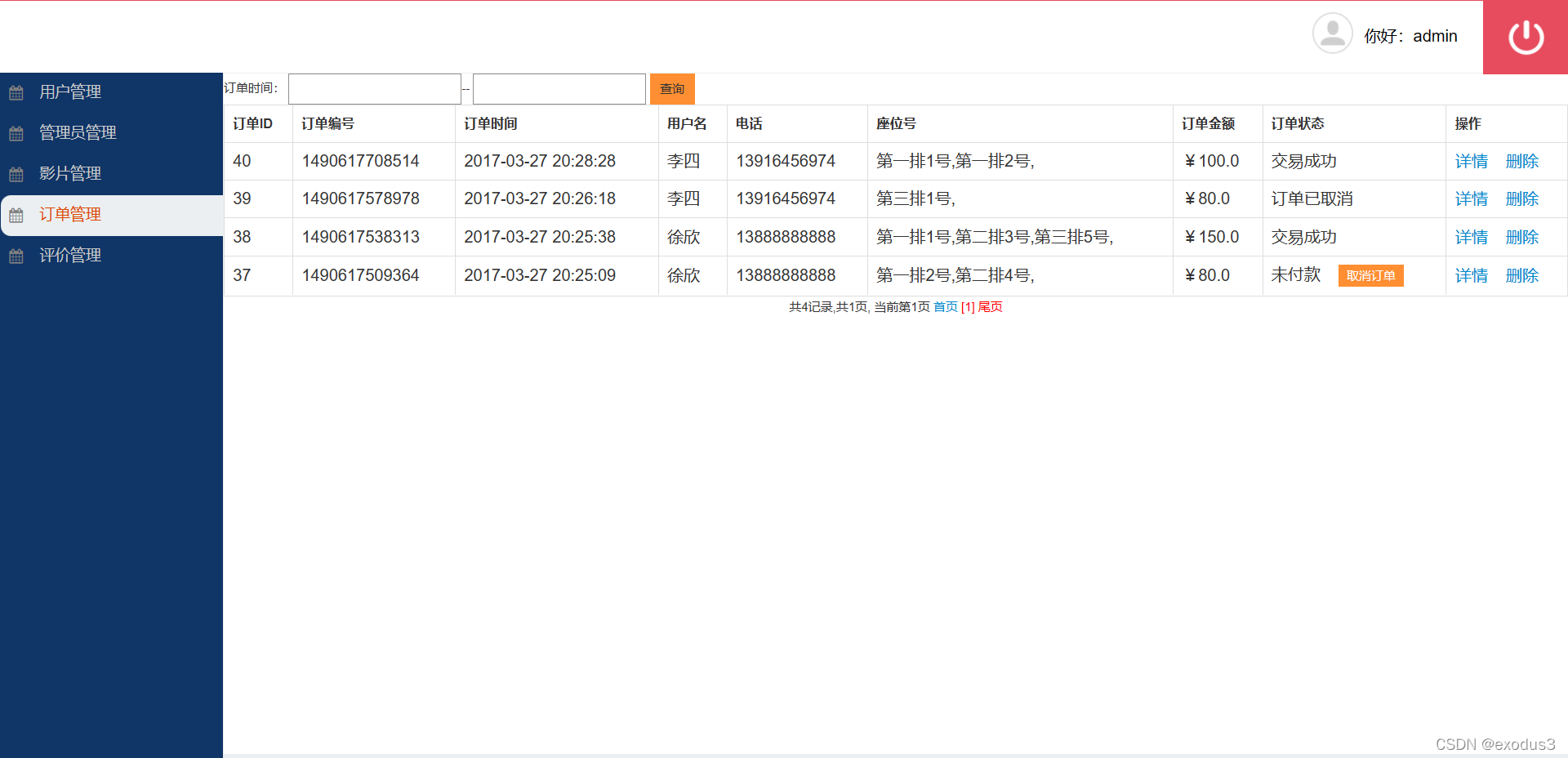This screenshot has height=758, width=1568.
Task: Select 订单管理 in the sidebar
Action: pyautogui.click(x=111, y=215)
